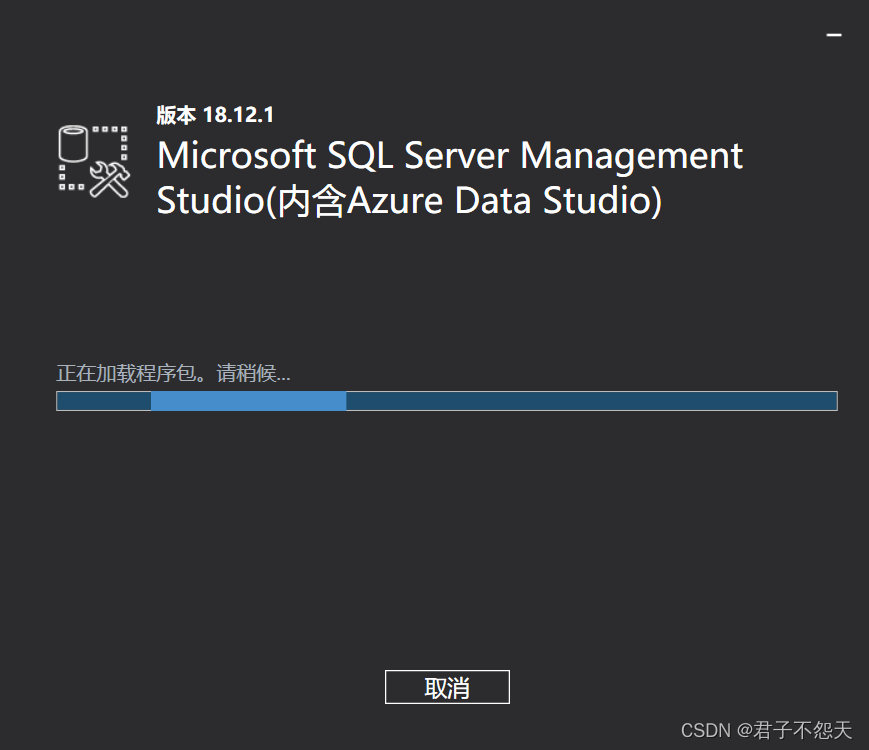Click the 正在加载程序包。请稍候... status text

173,373
